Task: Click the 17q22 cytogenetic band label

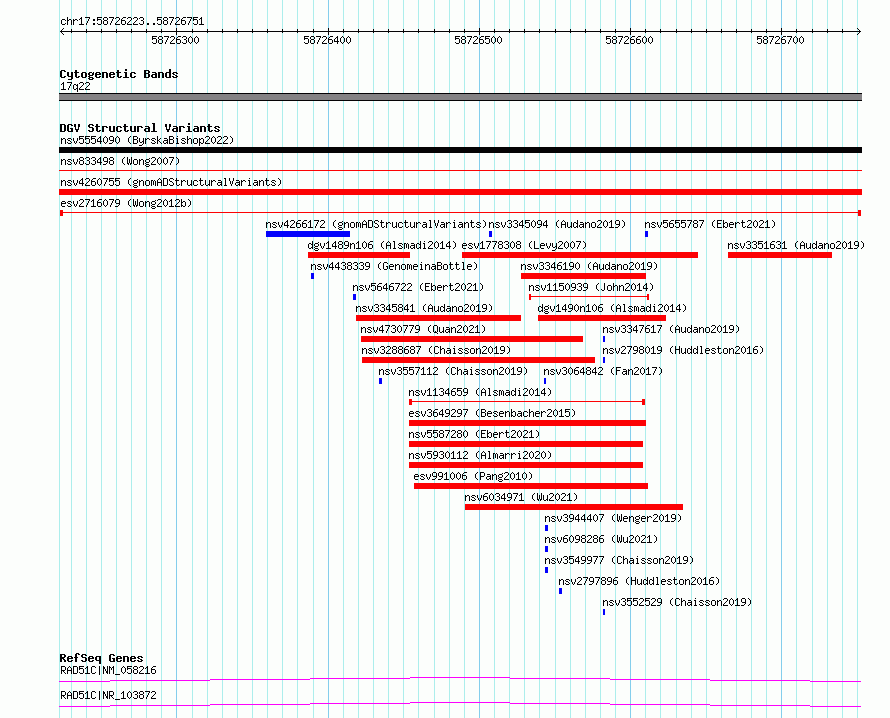Action: (x=75, y=86)
